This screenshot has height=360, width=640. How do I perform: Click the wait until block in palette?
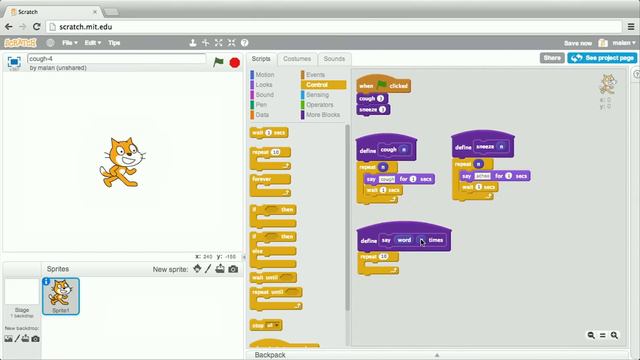[273, 278]
